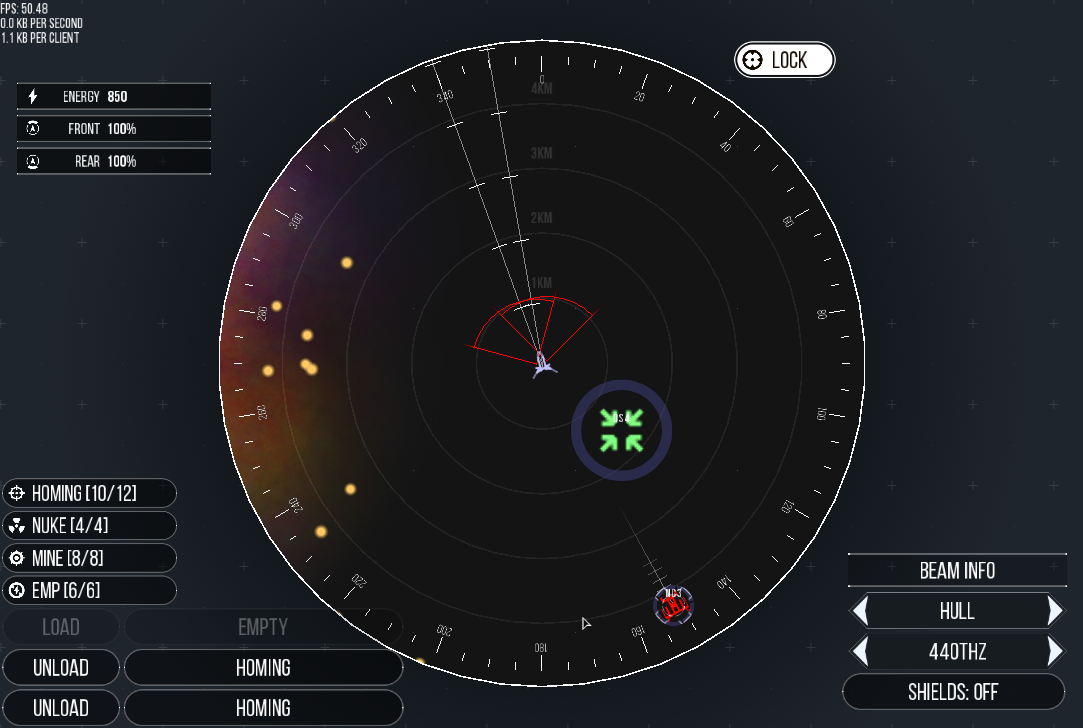Decrease beam frequency with left 440THz arrow

coord(860,652)
